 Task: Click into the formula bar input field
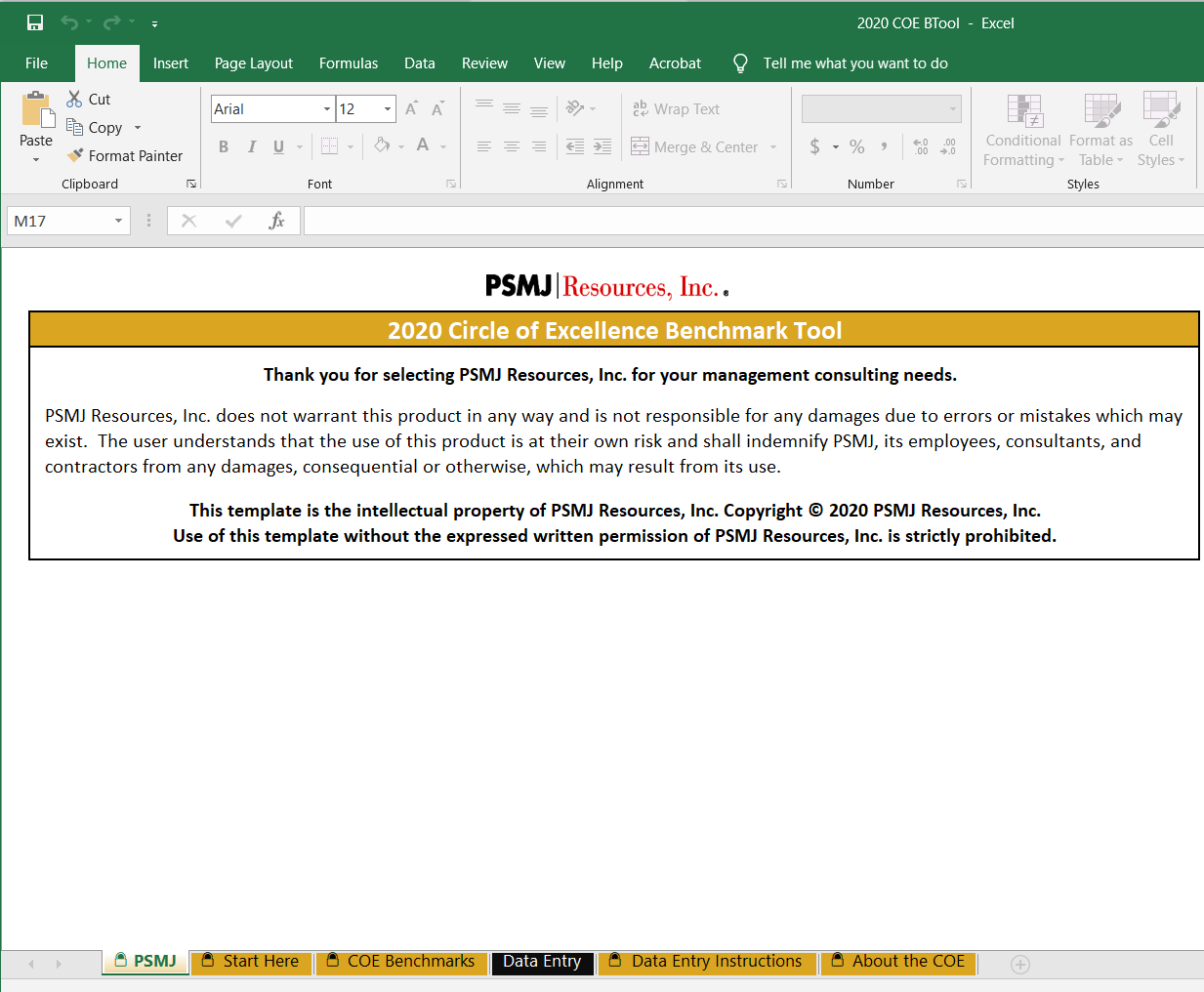(x=754, y=221)
